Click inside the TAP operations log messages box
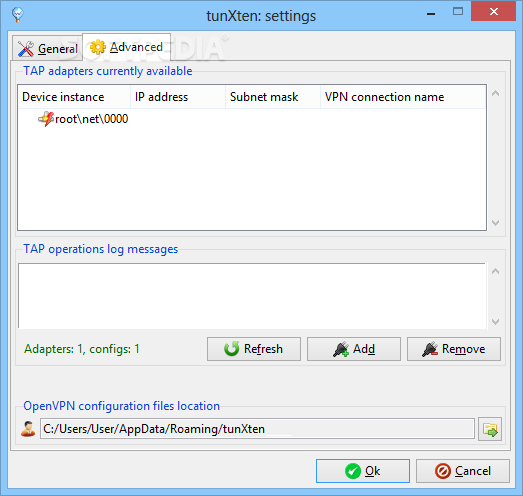The image size is (523, 496). coord(252,296)
